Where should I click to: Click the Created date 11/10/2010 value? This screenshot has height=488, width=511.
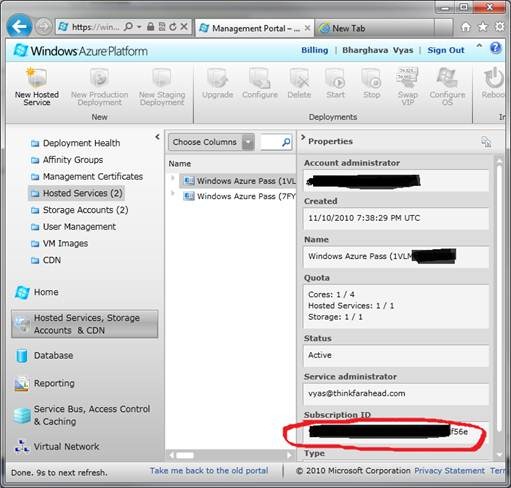(x=364, y=218)
